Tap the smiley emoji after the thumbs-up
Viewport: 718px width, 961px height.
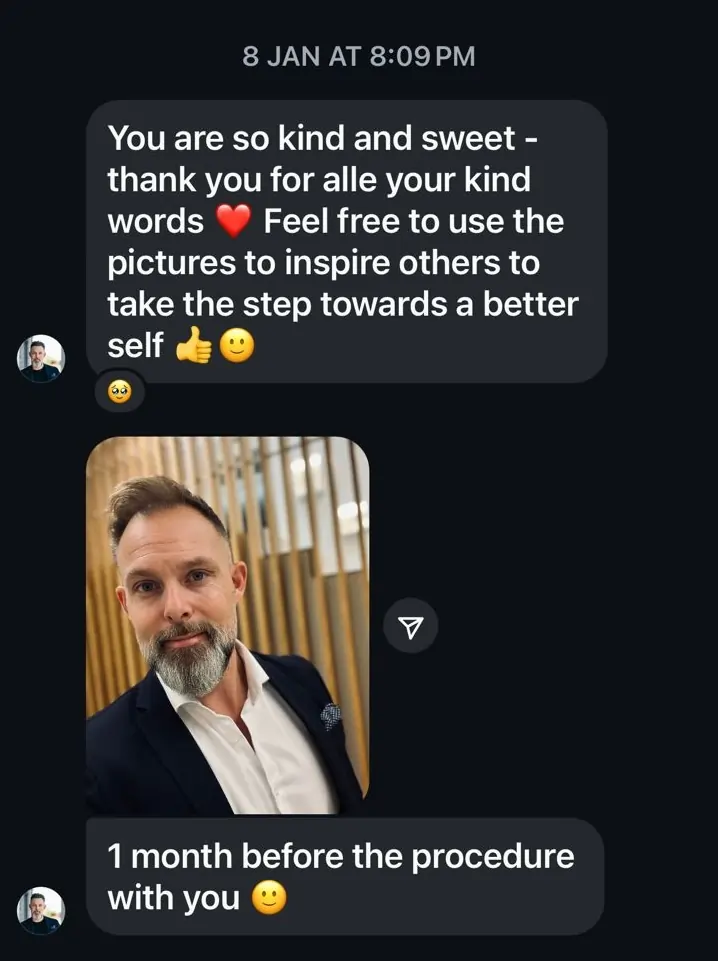(236, 347)
